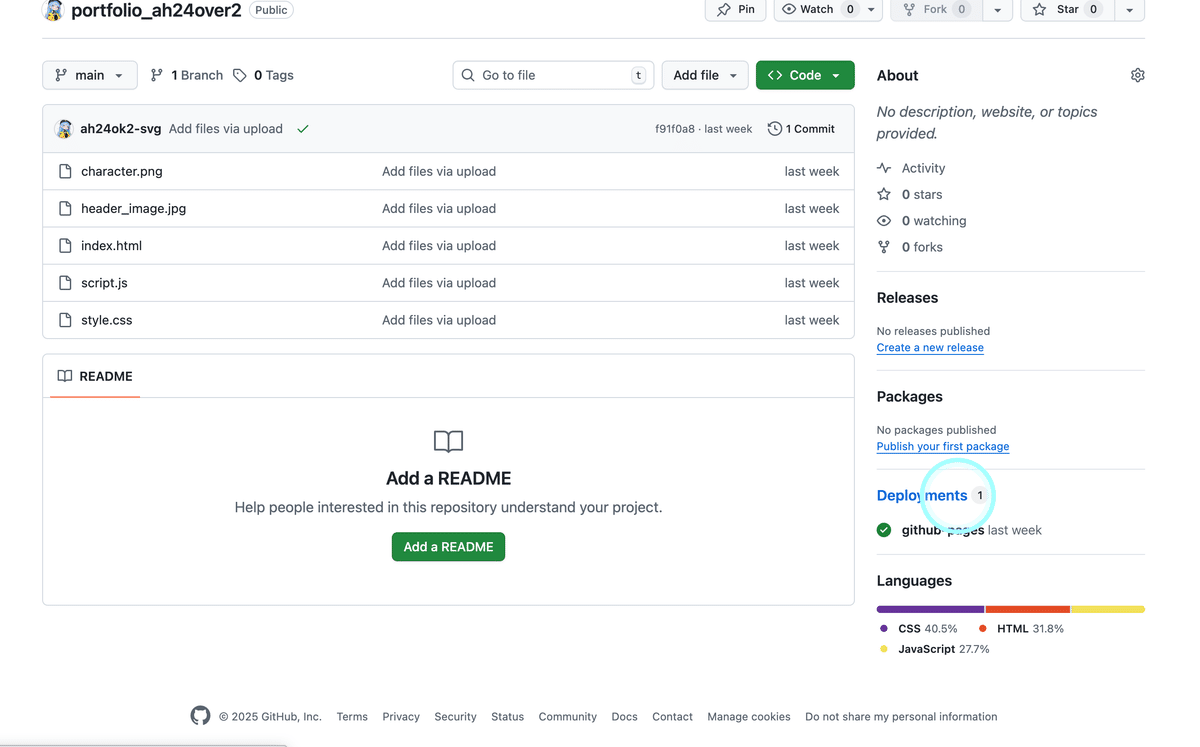This screenshot has width=1200, height=747.
Task: Focus the Go to file search field
Action: tap(553, 75)
